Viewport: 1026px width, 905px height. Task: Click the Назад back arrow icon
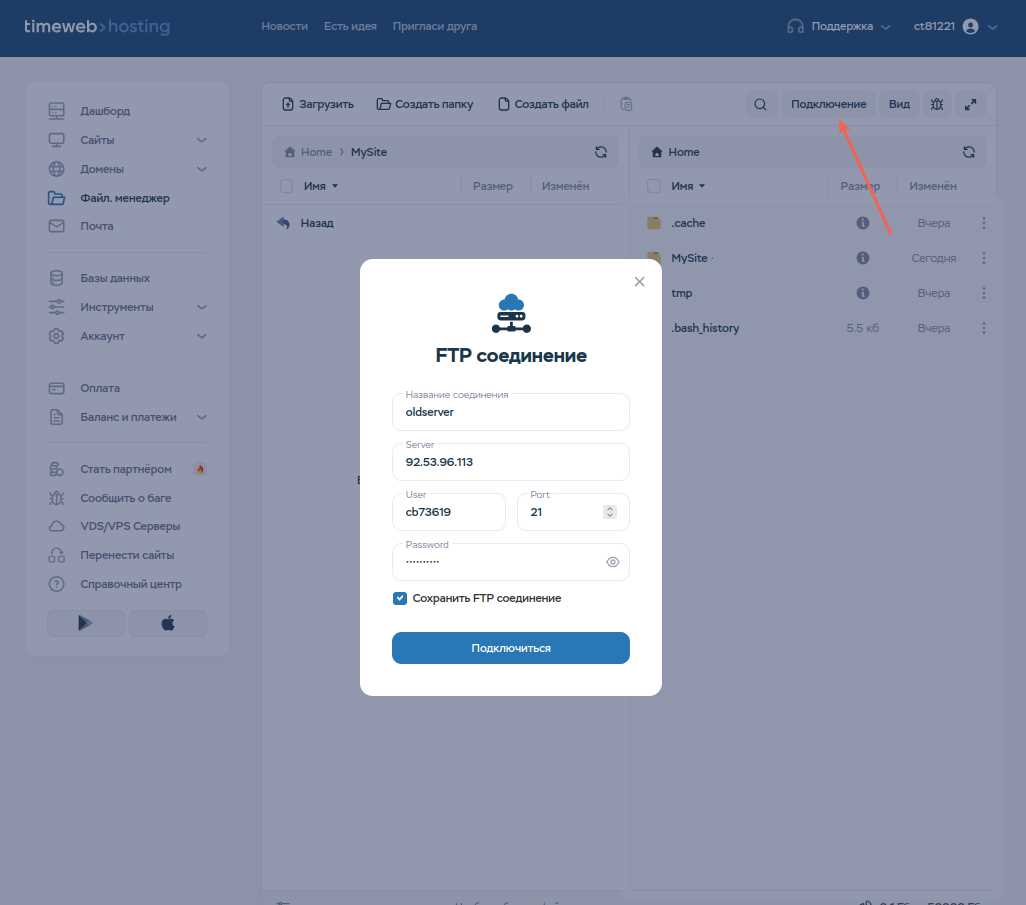point(283,223)
